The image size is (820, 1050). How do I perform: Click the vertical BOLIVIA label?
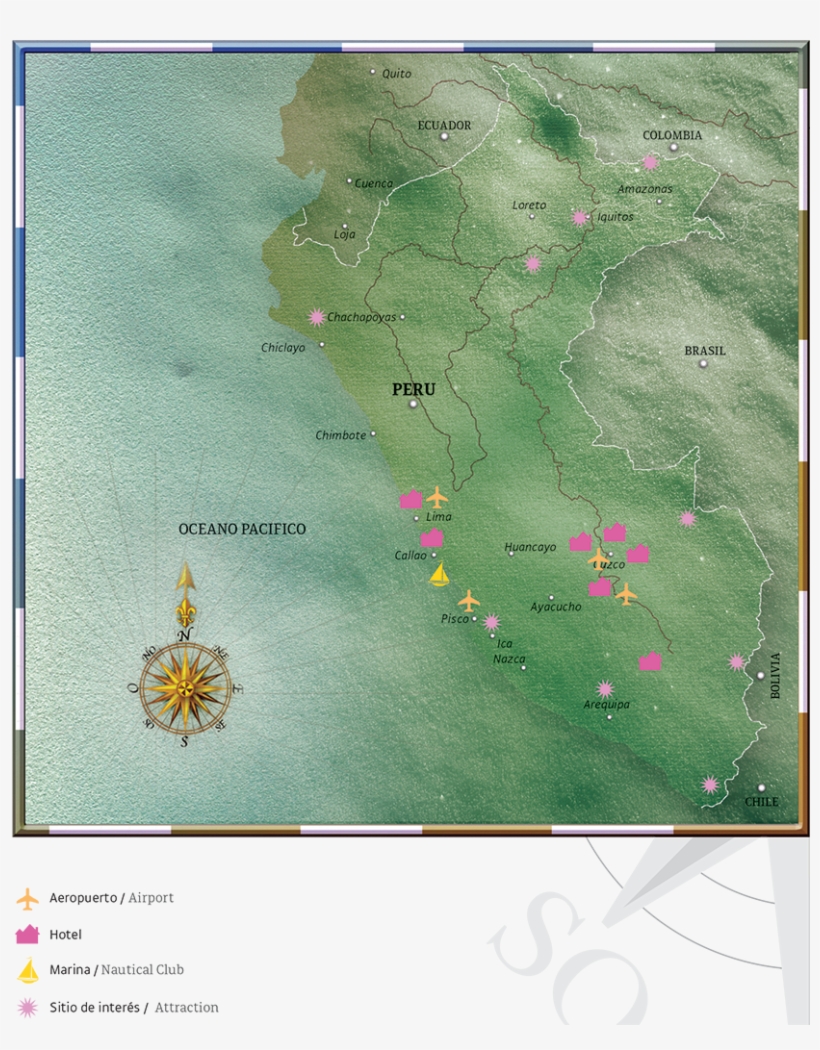(x=776, y=676)
